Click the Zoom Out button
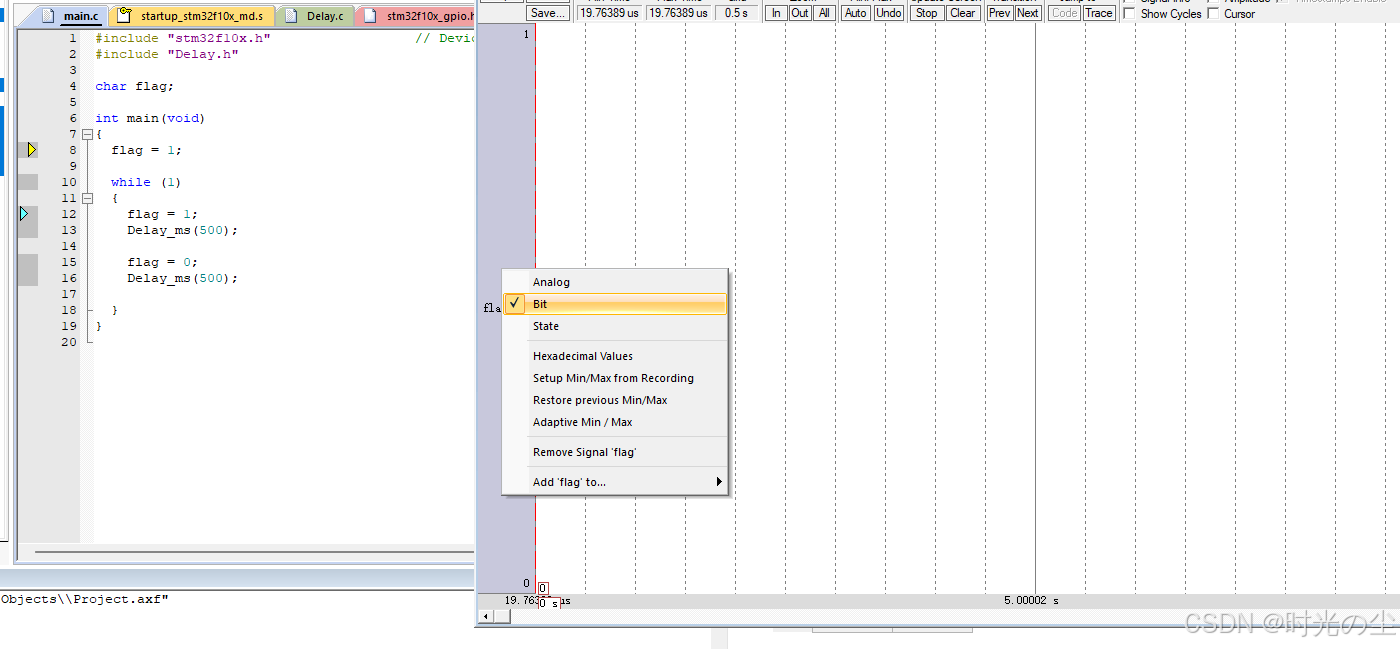The height and width of the screenshot is (649, 1400). tap(800, 13)
